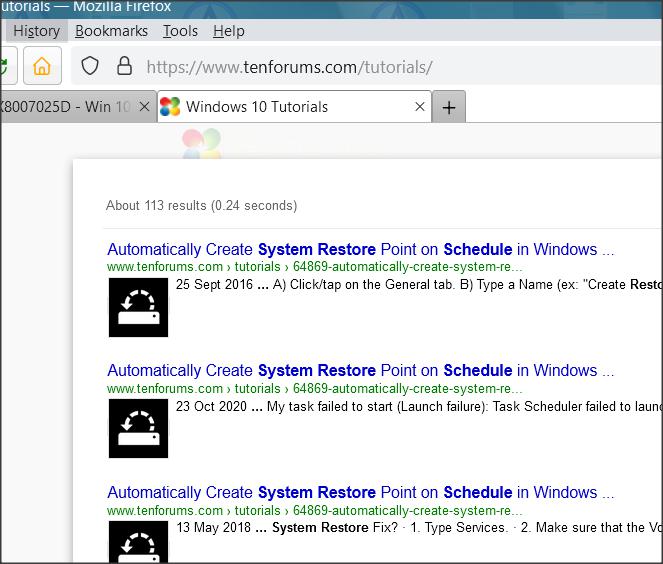Click the green URL above 23 Oct 2020 snippet
Viewport: 663px width, 564px height.
[315, 389]
